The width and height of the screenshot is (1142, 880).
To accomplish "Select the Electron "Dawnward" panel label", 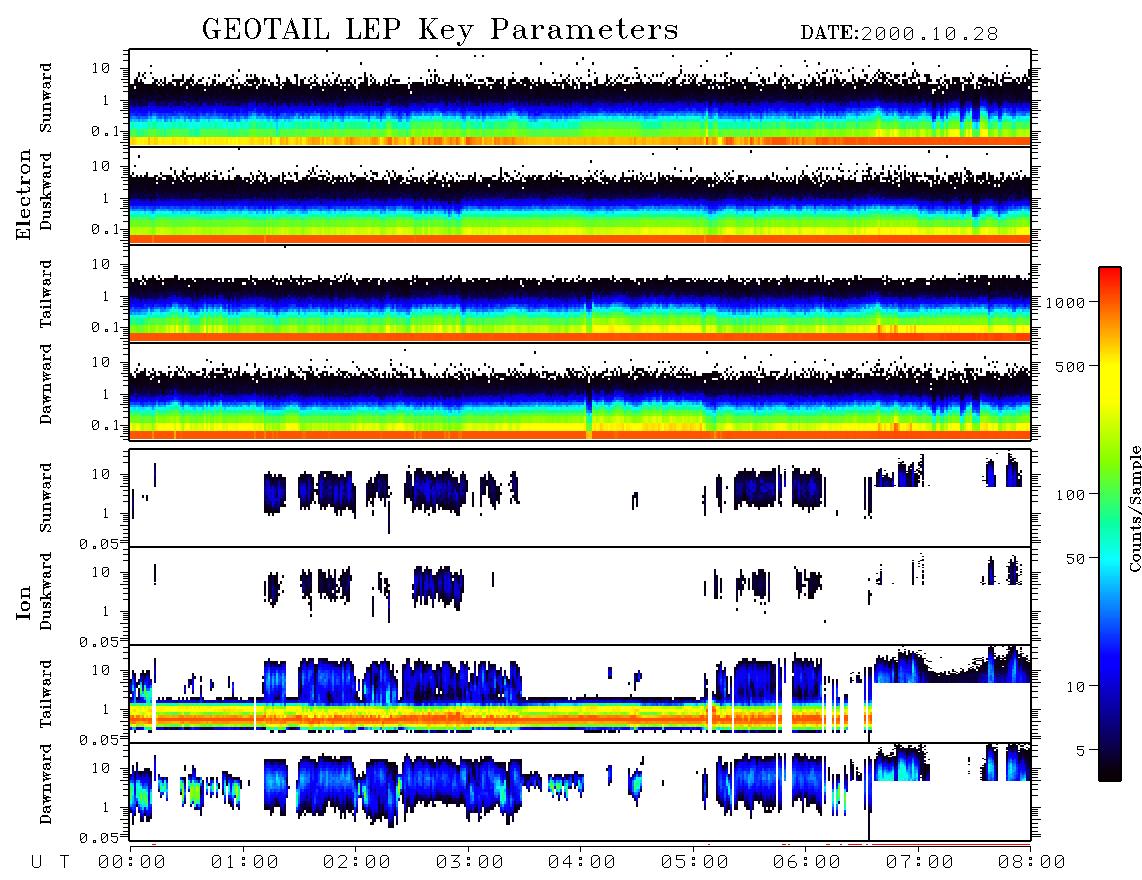I will tap(46, 385).
